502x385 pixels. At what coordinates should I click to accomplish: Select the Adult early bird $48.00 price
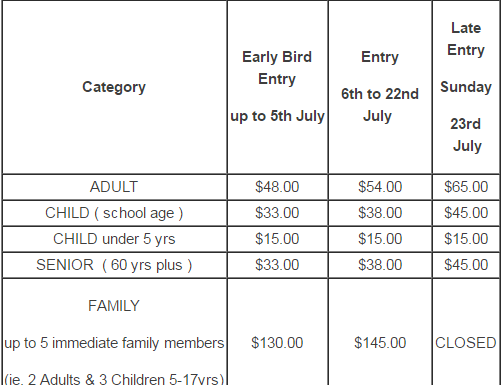pos(277,187)
